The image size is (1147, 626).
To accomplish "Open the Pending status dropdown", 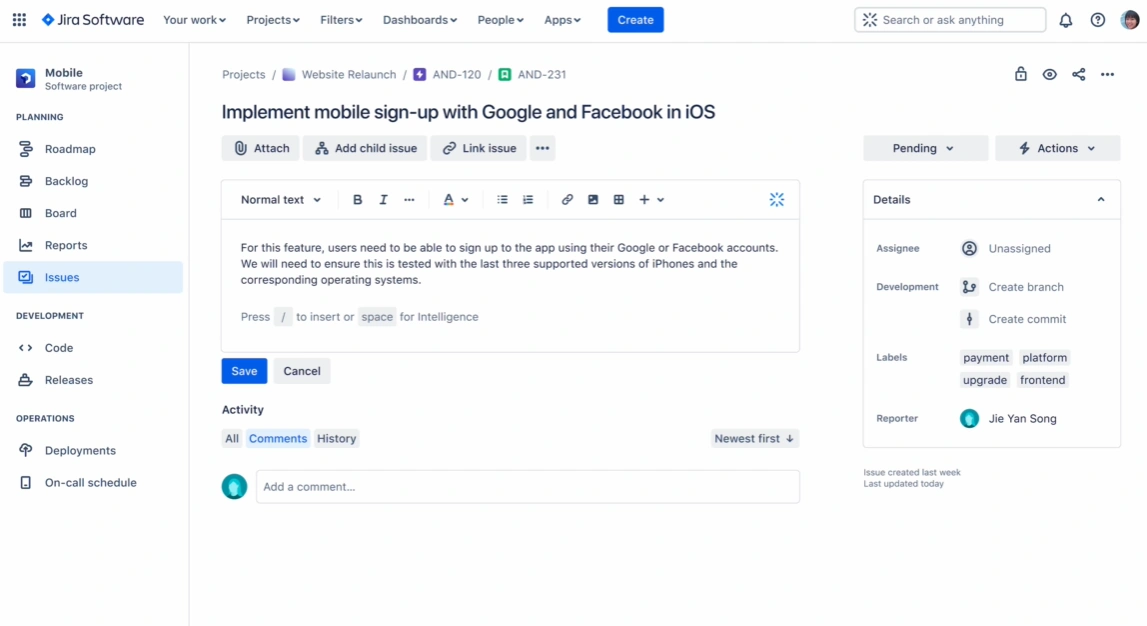I will (x=925, y=148).
